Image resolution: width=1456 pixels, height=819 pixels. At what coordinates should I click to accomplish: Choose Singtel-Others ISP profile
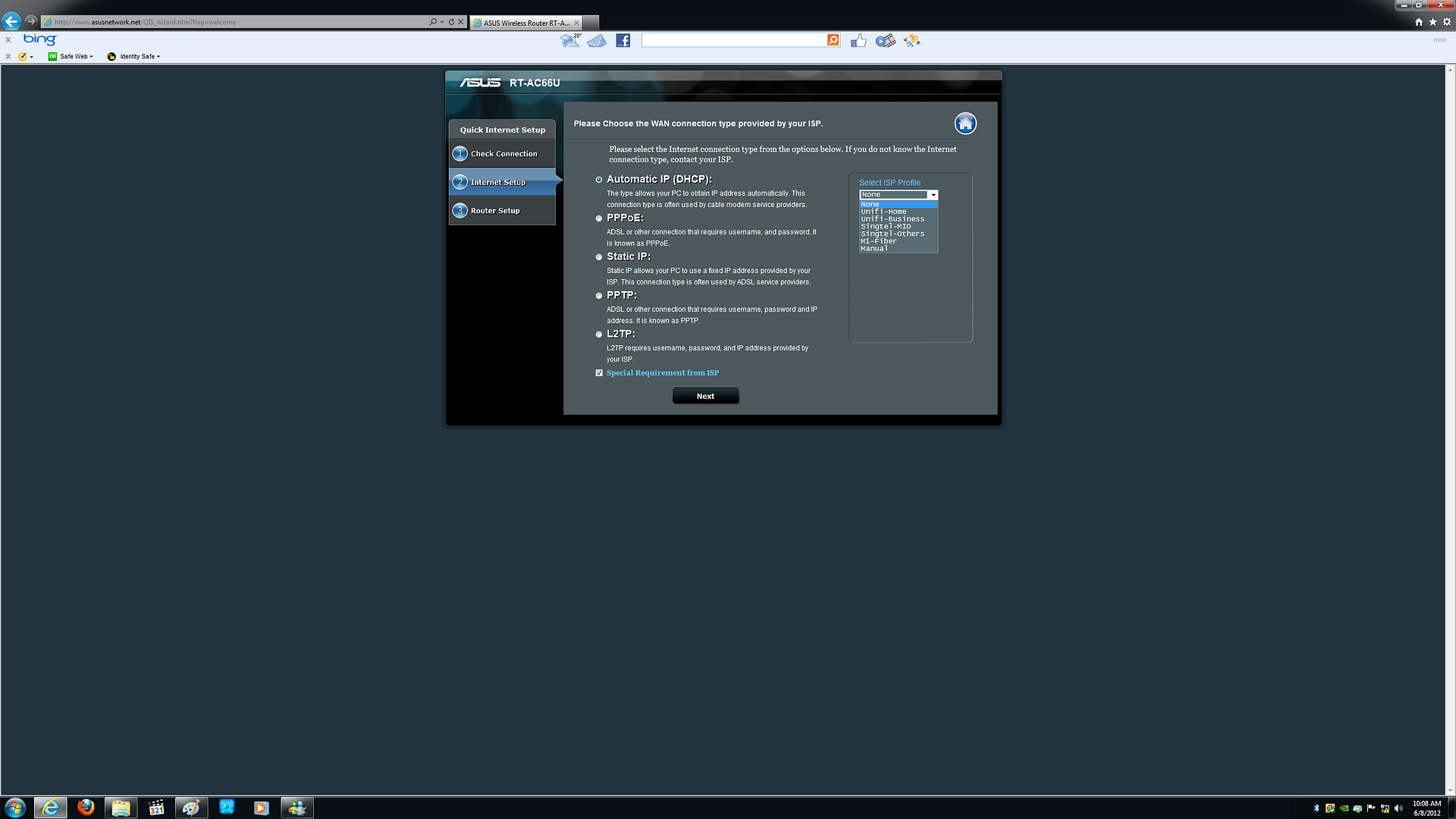click(899, 234)
